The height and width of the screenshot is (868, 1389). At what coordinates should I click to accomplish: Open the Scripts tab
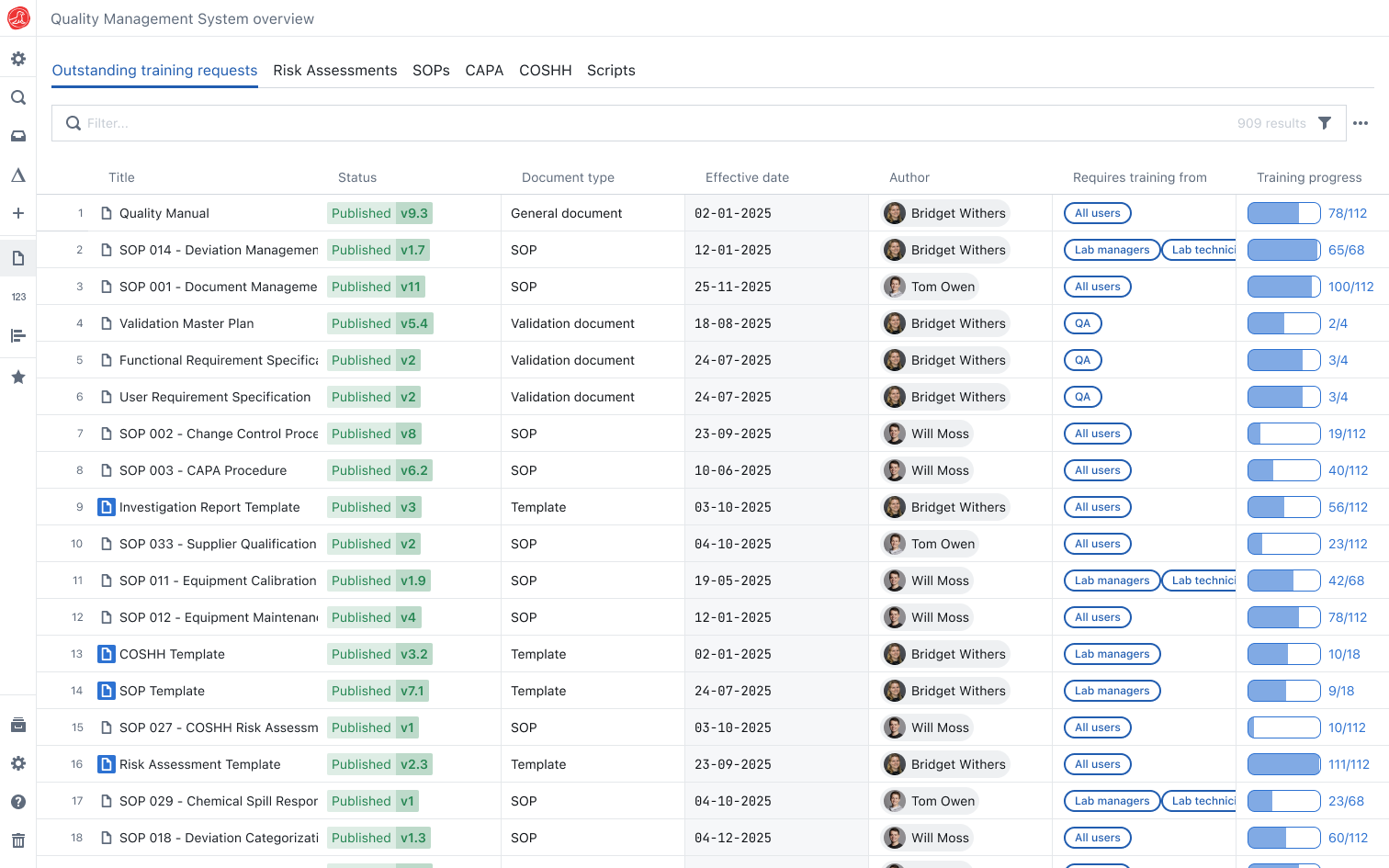611,71
